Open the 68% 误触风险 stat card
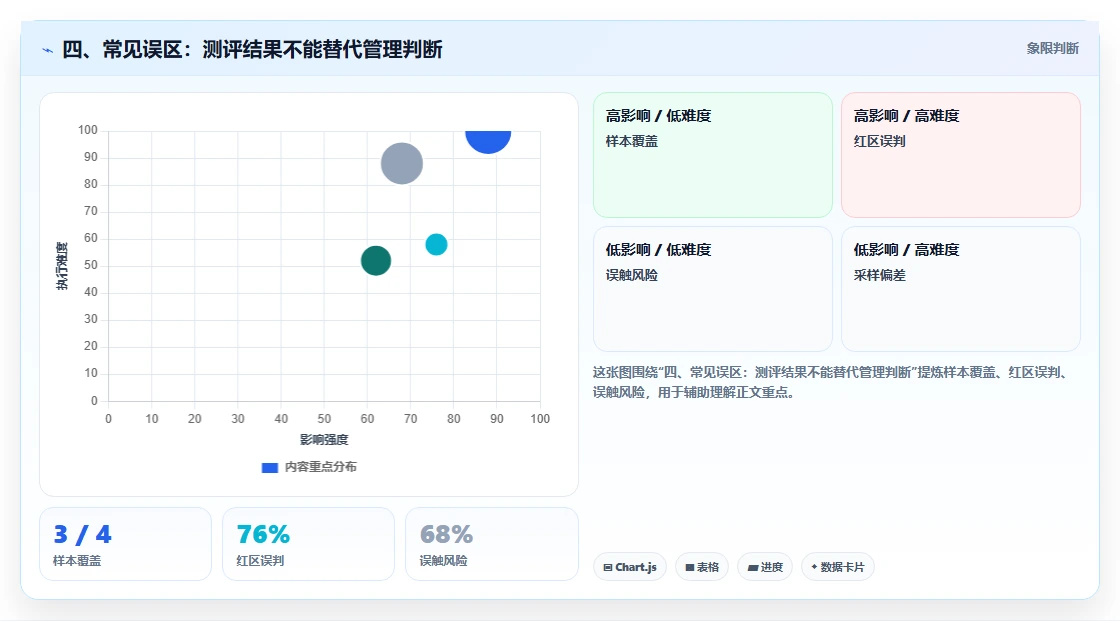Image resolution: width=1120 pixels, height=621 pixels. click(491, 545)
